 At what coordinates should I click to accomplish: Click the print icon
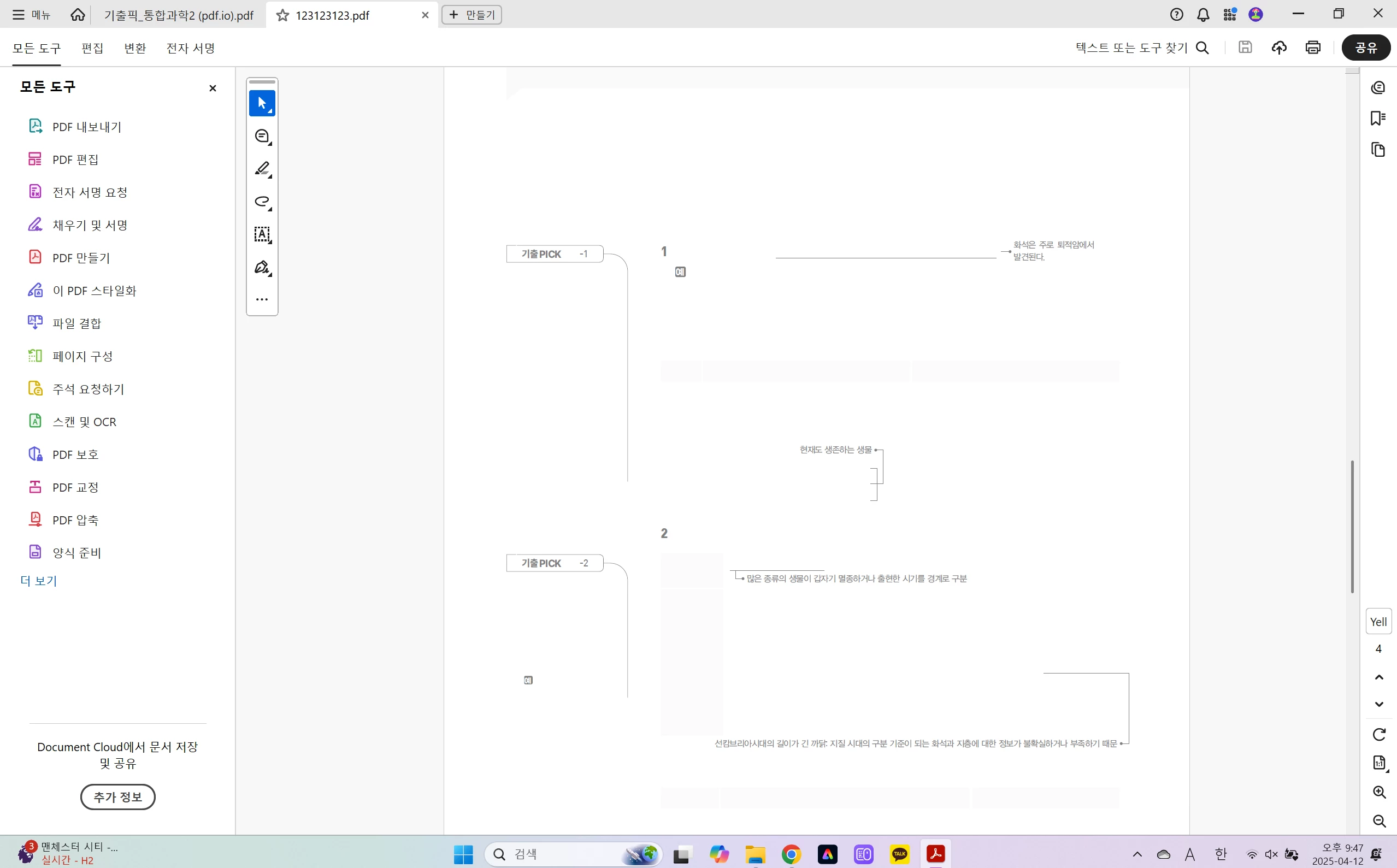tap(1313, 48)
